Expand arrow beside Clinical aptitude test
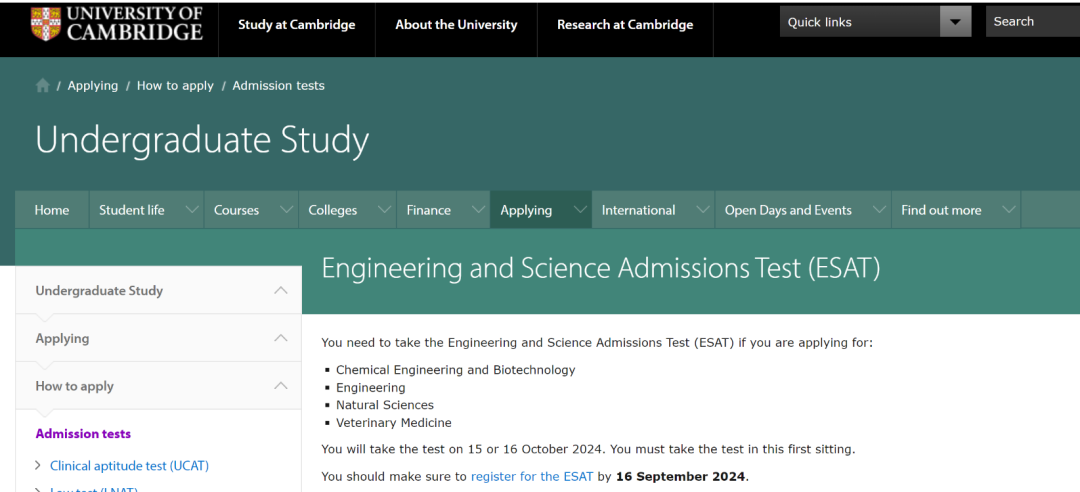 coord(38,466)
